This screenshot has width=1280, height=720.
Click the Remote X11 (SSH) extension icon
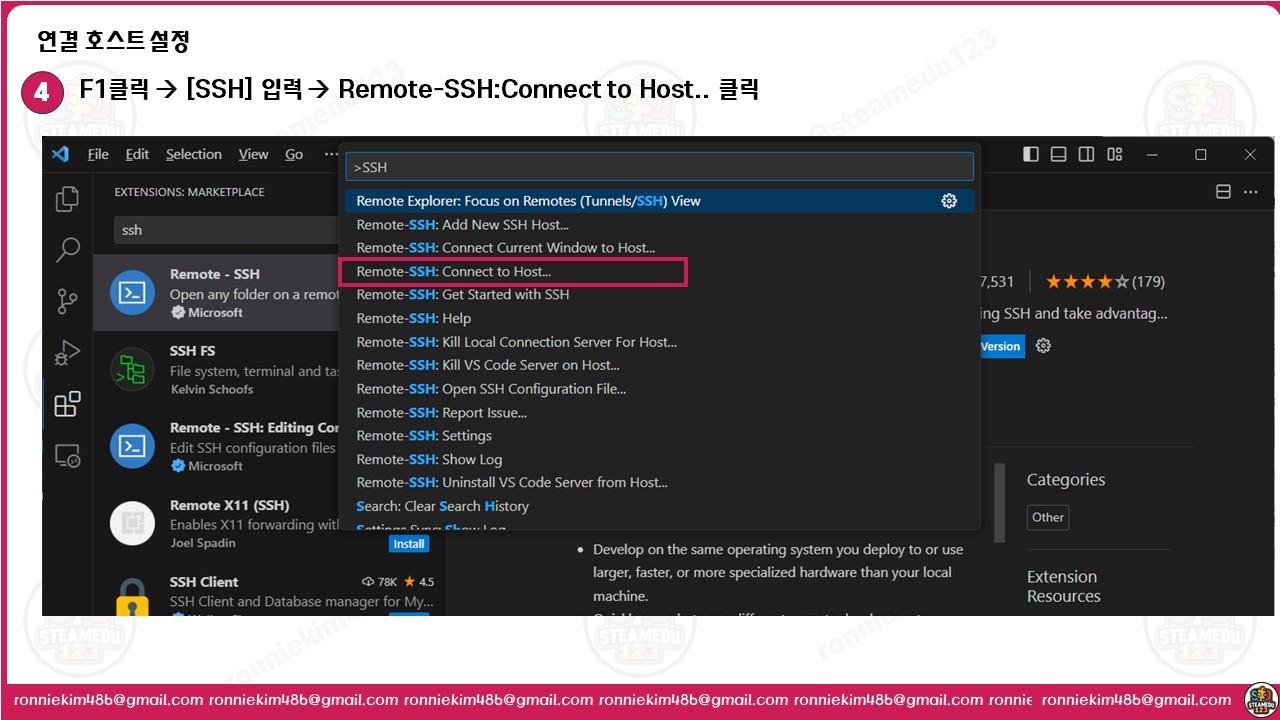(132, 523)
